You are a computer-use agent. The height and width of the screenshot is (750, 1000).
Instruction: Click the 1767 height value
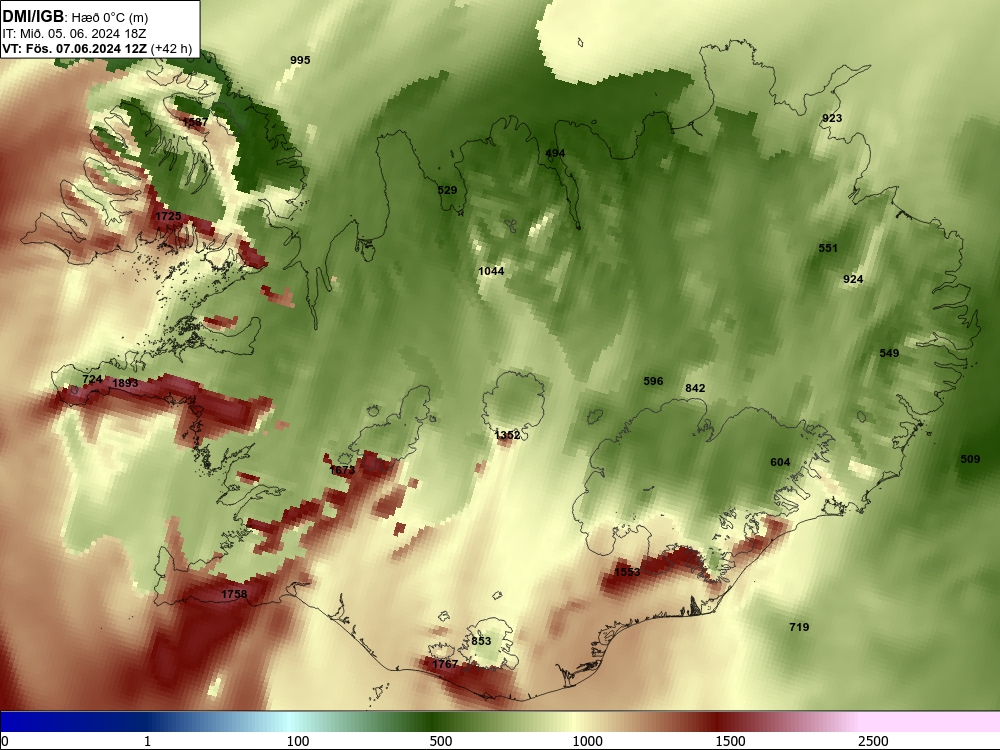pos(445,664)
